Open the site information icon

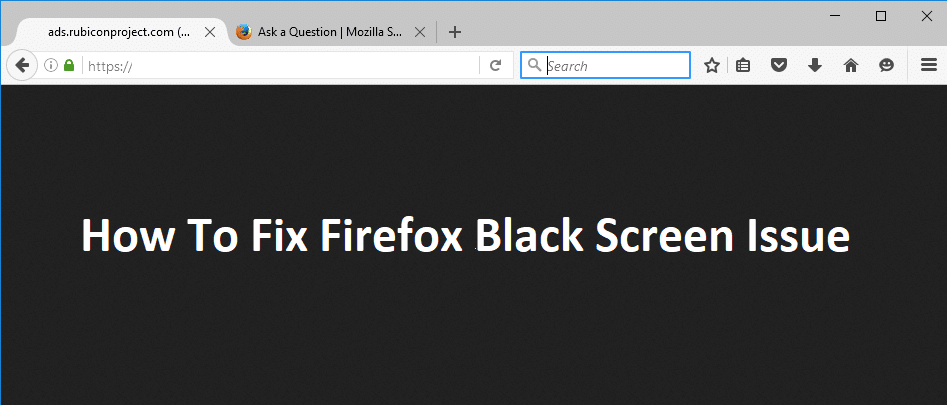click(51, 65)
